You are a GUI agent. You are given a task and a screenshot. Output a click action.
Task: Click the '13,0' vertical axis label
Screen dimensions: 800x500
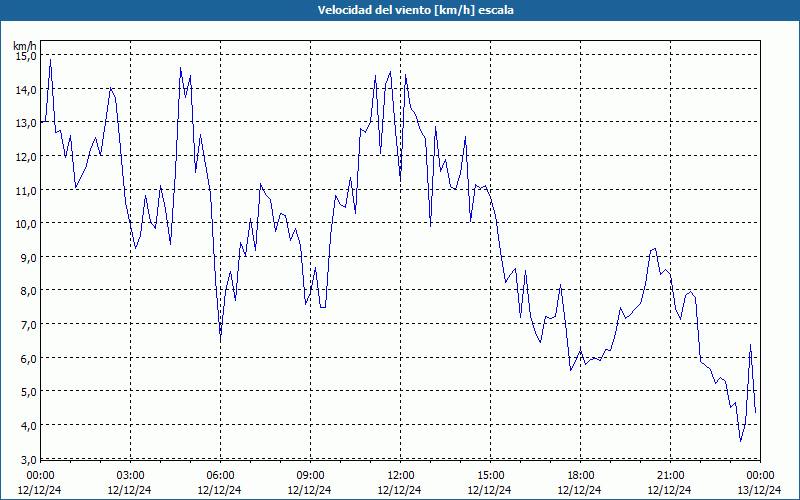(x=26, y=123)
